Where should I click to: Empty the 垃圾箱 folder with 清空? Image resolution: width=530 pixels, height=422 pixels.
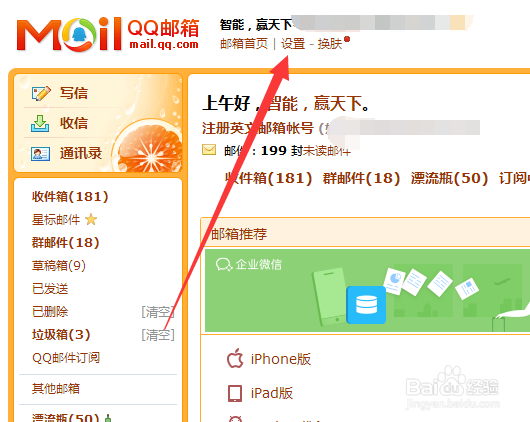pos(158,335)
